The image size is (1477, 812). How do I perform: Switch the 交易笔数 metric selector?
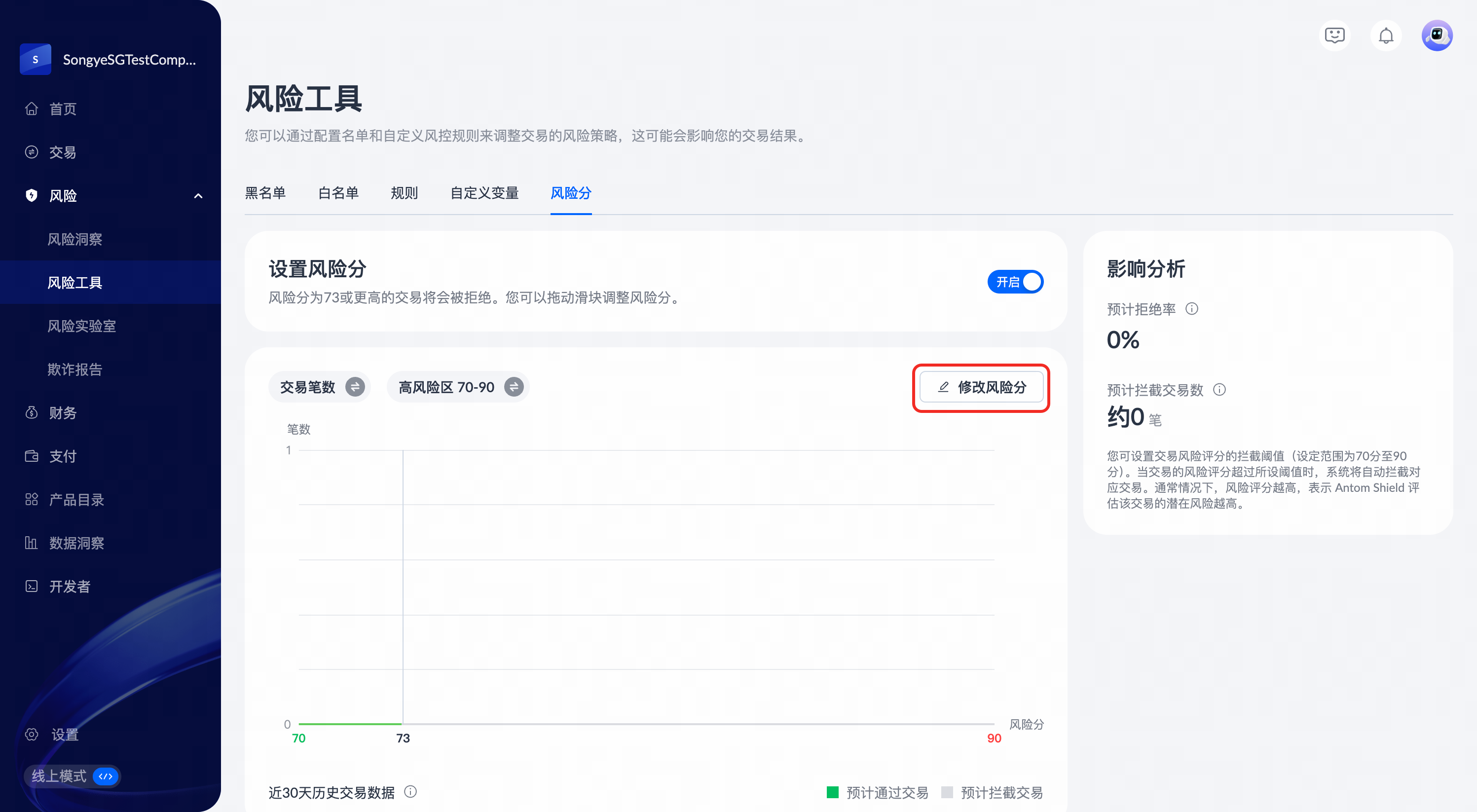pos(355,387)
